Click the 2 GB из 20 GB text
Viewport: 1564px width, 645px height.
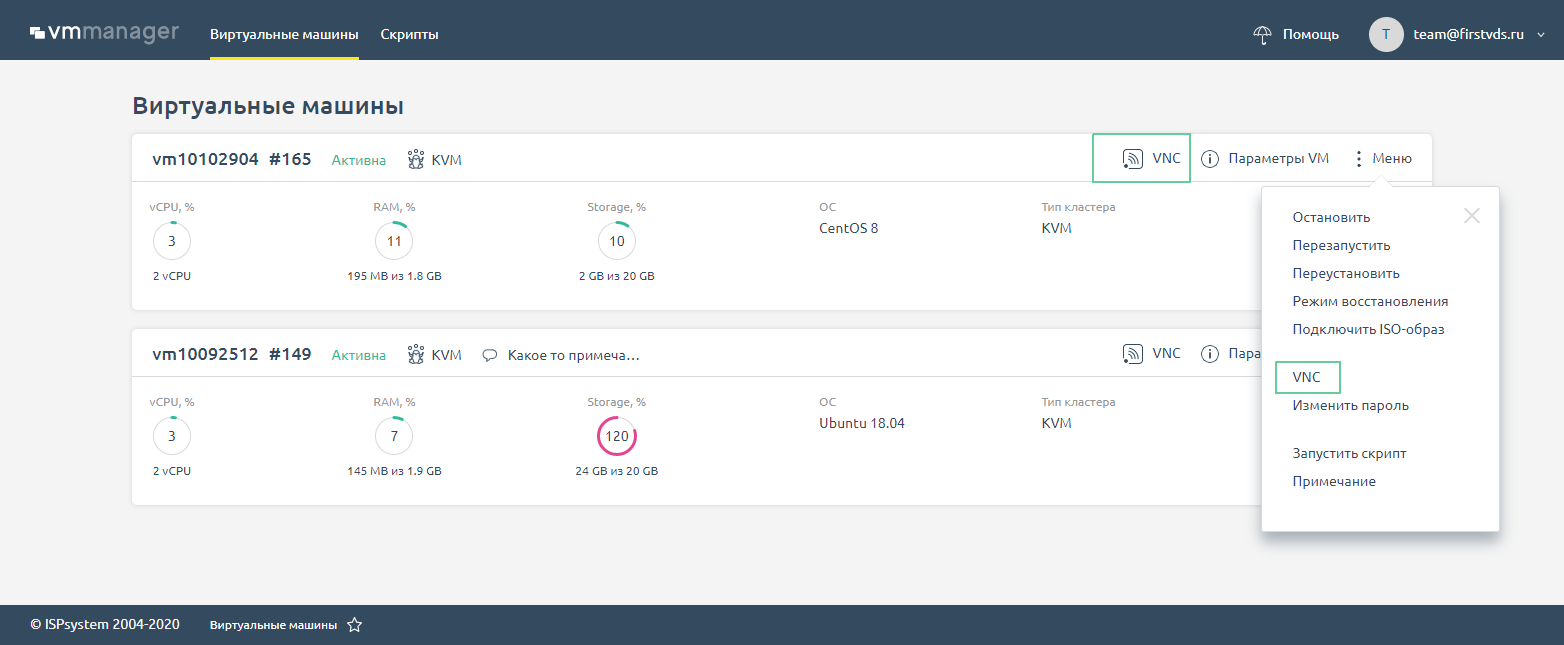617,276
